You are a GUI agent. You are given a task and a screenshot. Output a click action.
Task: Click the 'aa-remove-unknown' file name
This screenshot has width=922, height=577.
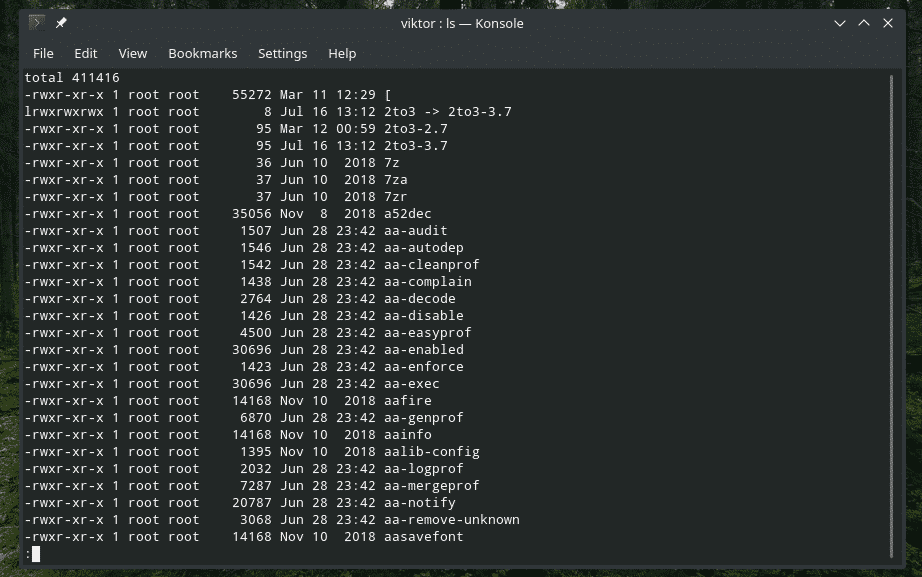click(452, 520)
